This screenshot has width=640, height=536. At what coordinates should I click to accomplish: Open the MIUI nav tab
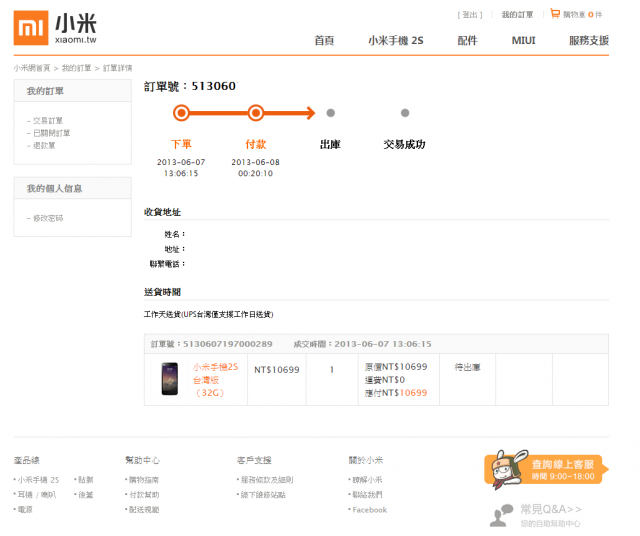pos(524,40)
